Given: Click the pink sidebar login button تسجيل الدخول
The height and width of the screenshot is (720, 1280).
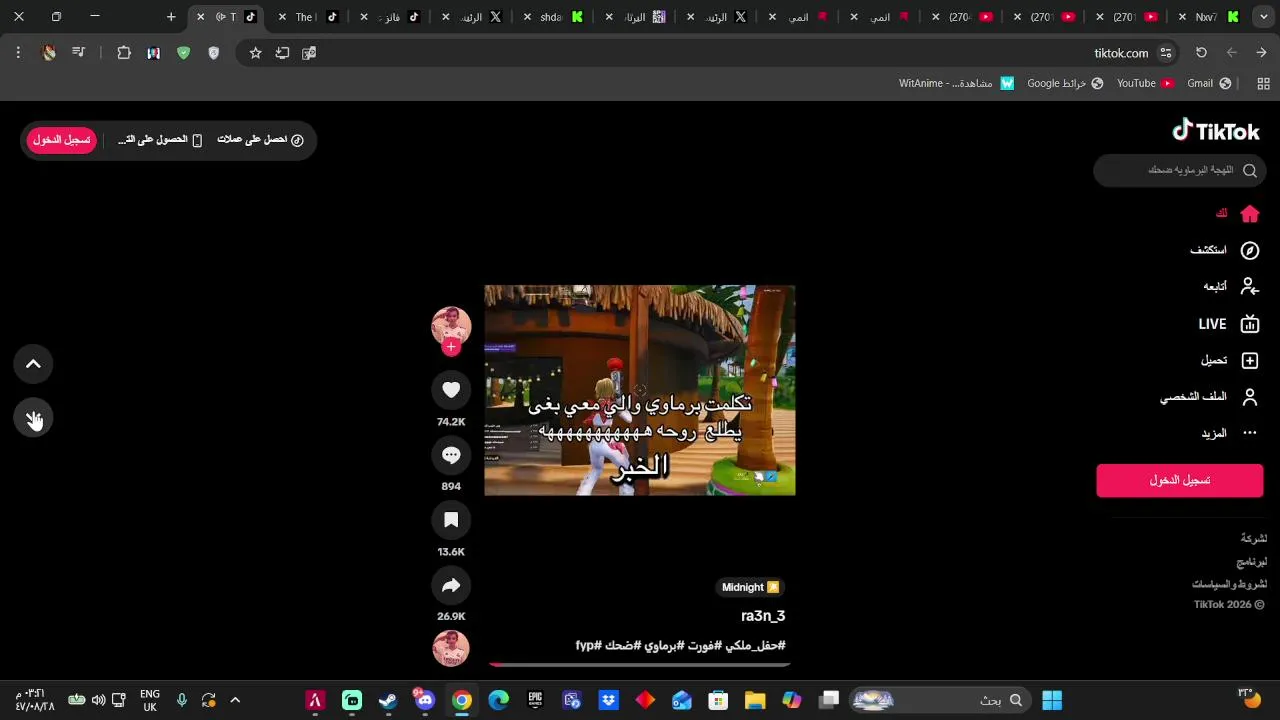Looking at the screenshot, I should pyautogui.click(x=1180, y=480).
